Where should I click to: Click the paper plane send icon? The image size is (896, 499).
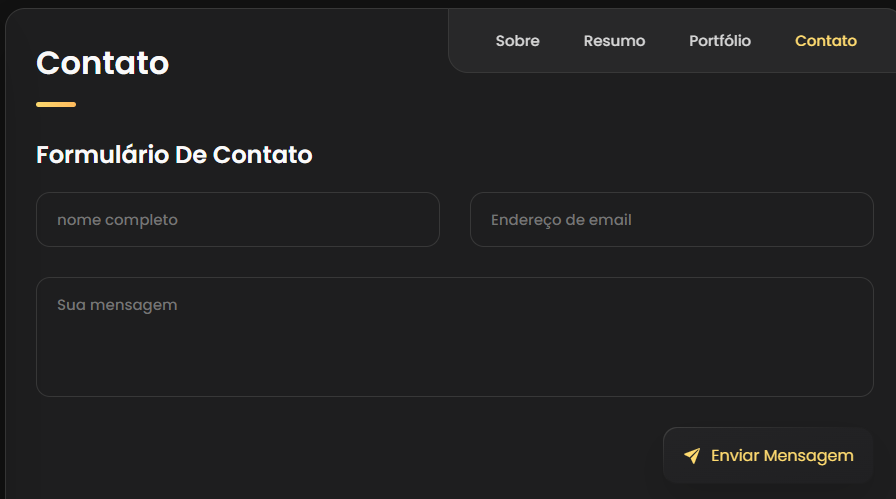[692, 456]
